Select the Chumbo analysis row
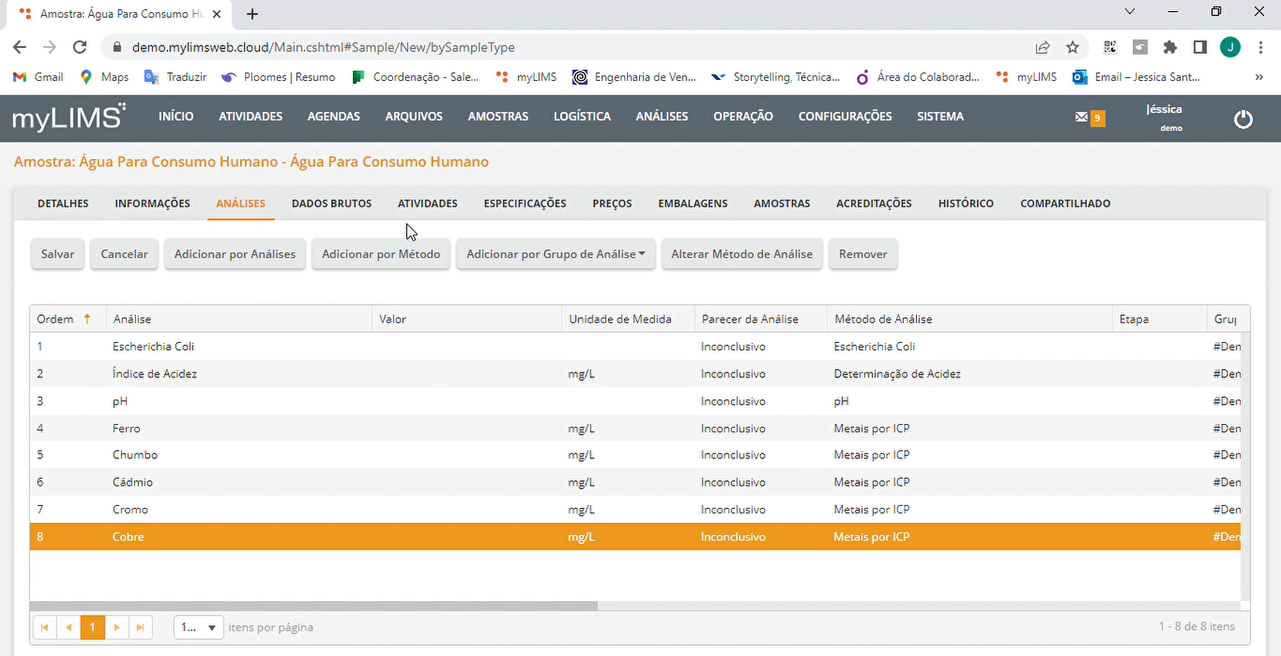Image resolution: width=1281 pixels, height=656 pixels. click(x=635, y=455)
